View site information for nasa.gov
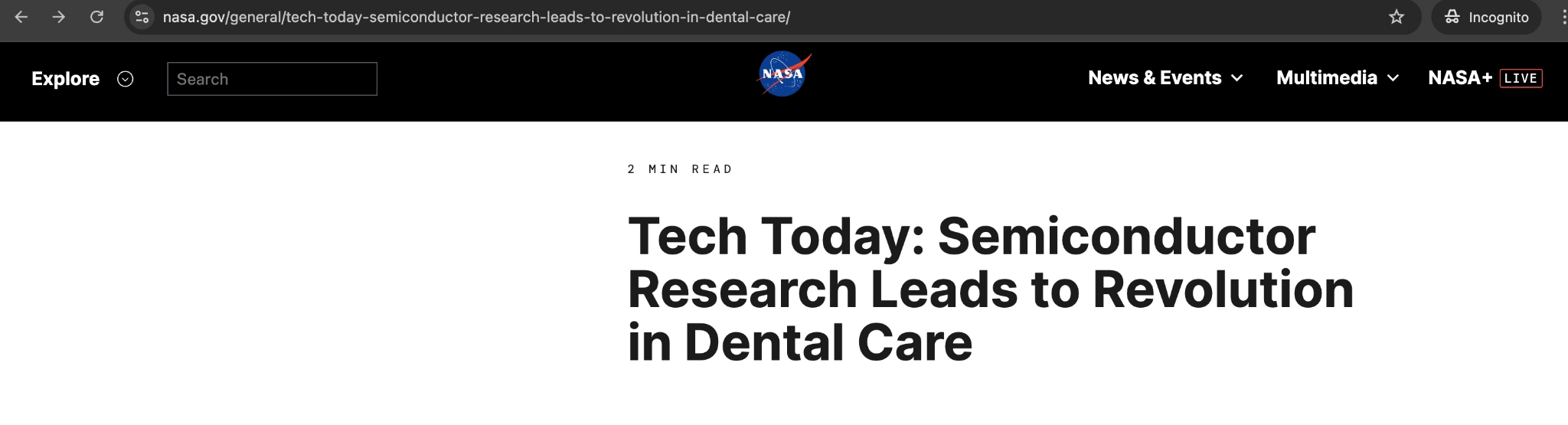 click(x=142, y=17)
